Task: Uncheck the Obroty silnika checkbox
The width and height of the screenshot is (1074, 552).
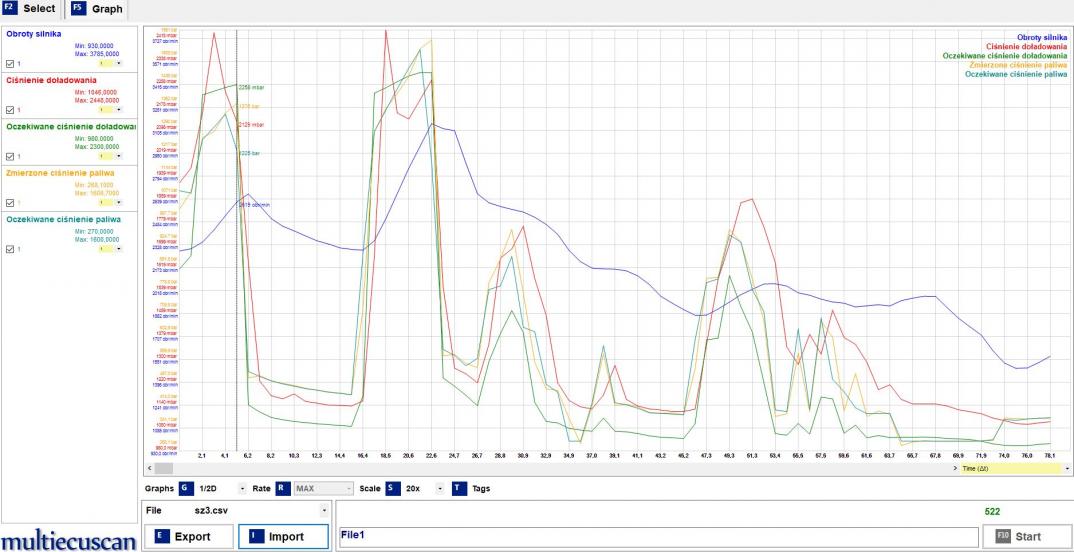Action: pos(10,63)
